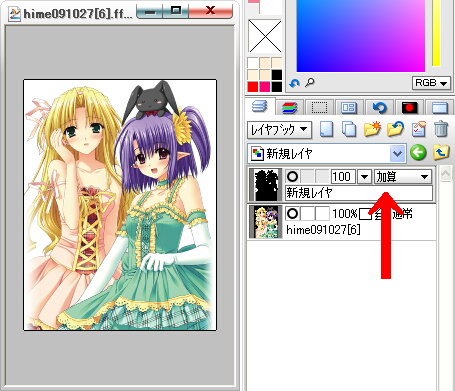Click the green back arrow button
455x391 pixels.
[418, 153]
